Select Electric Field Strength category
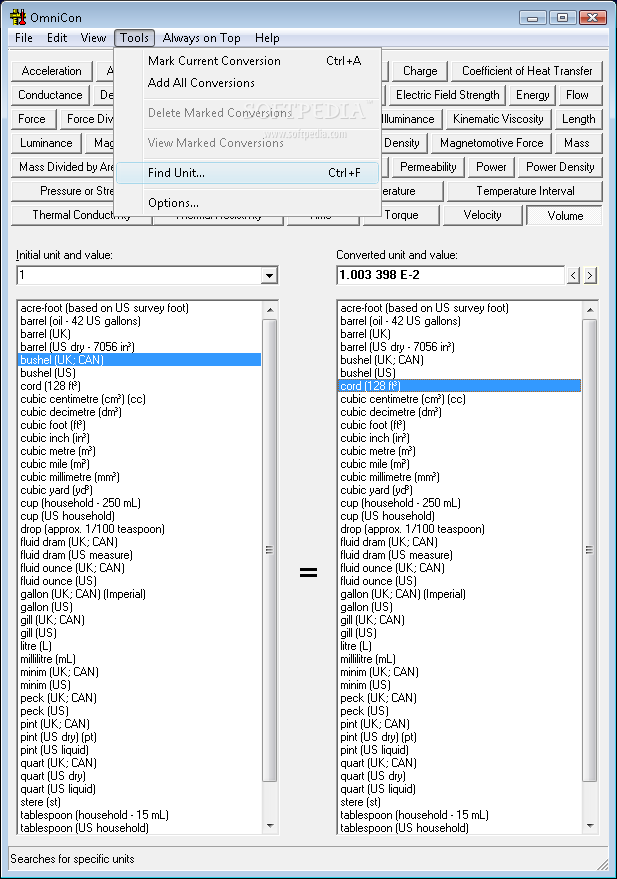 coord(447,95)
